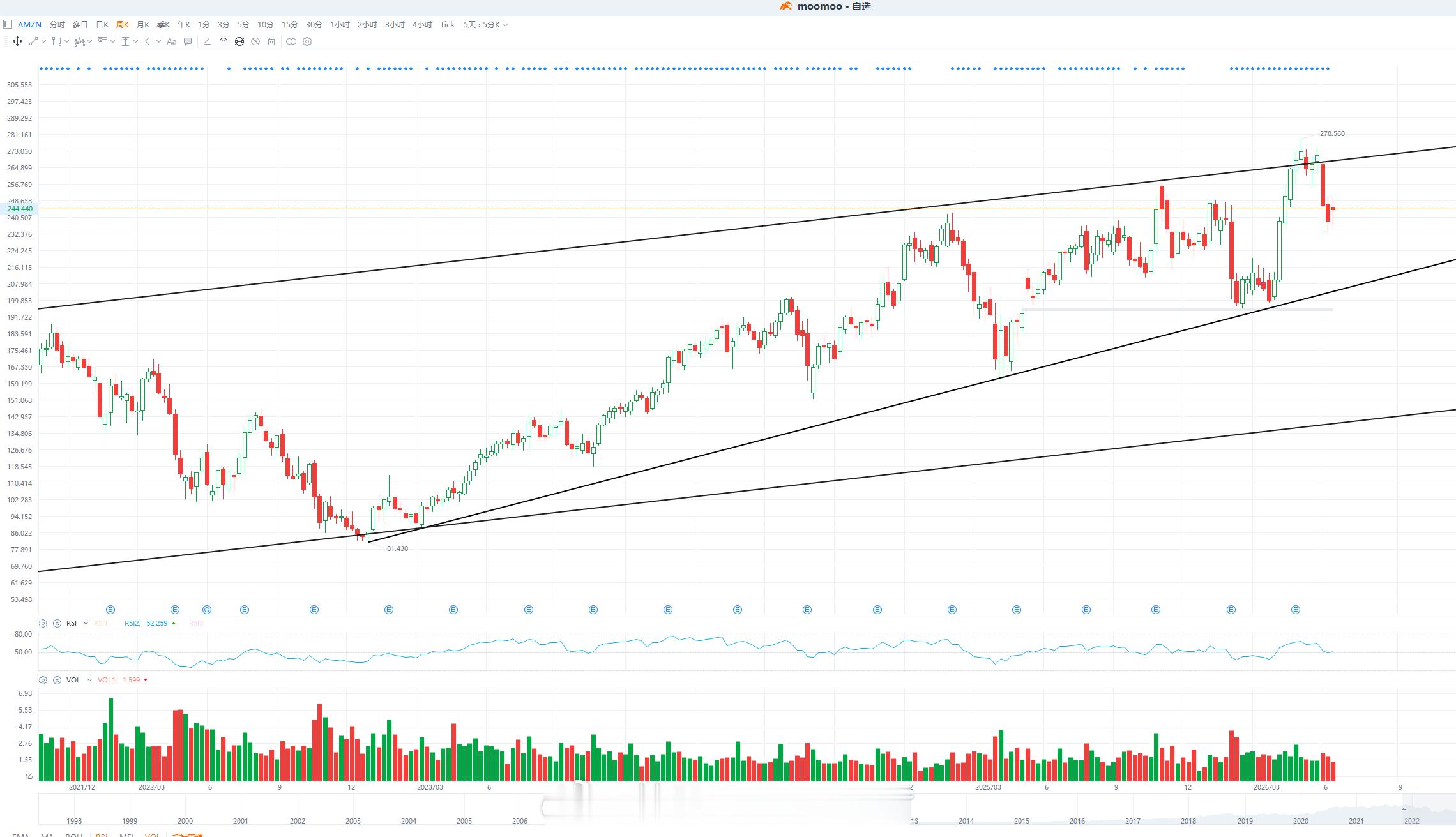Screen dimensions: 1456x837
Task: Switch to 日K daily chart tab
Action: coord(102,24)
